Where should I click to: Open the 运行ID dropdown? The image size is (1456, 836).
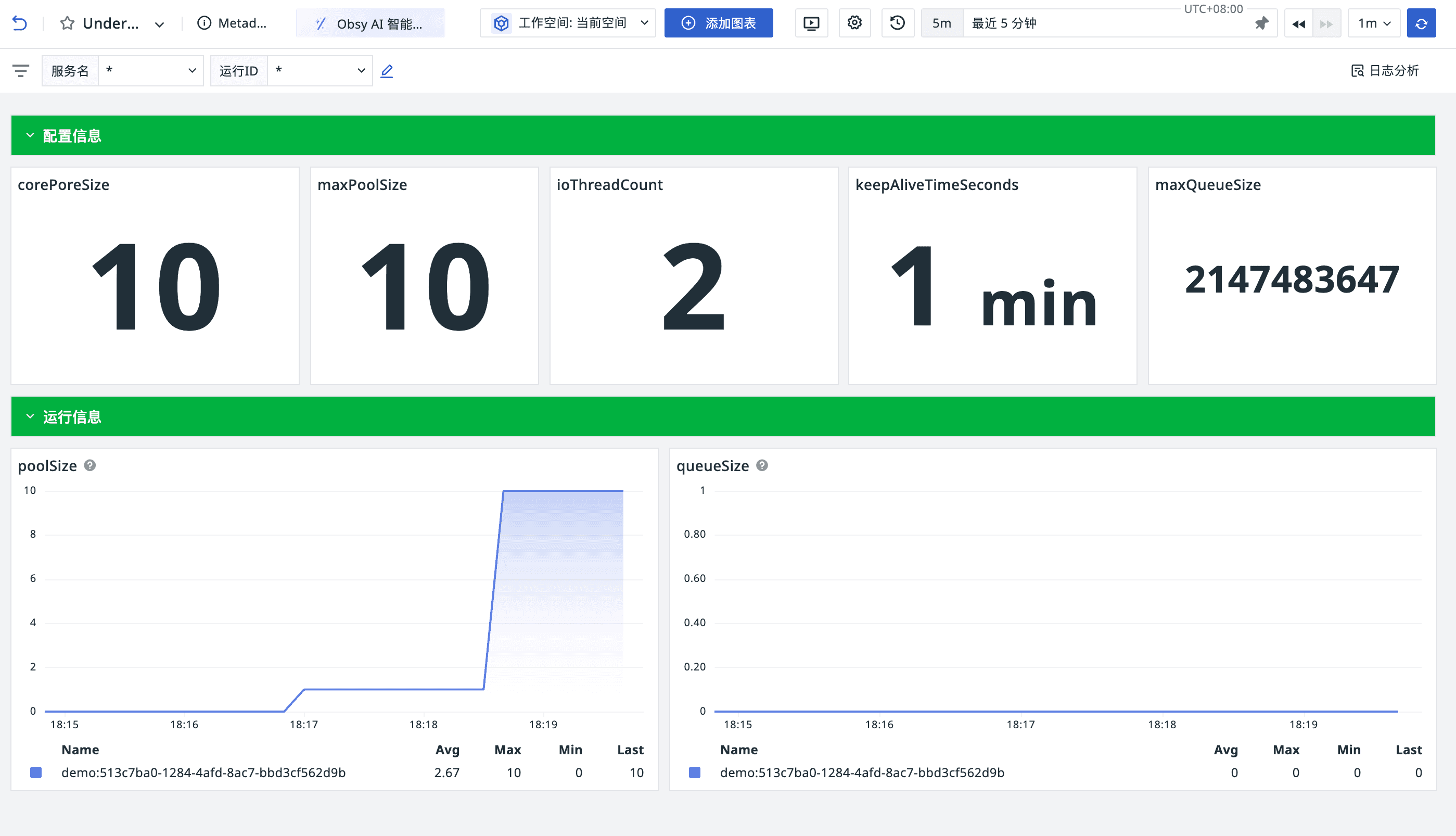(320, 71)
